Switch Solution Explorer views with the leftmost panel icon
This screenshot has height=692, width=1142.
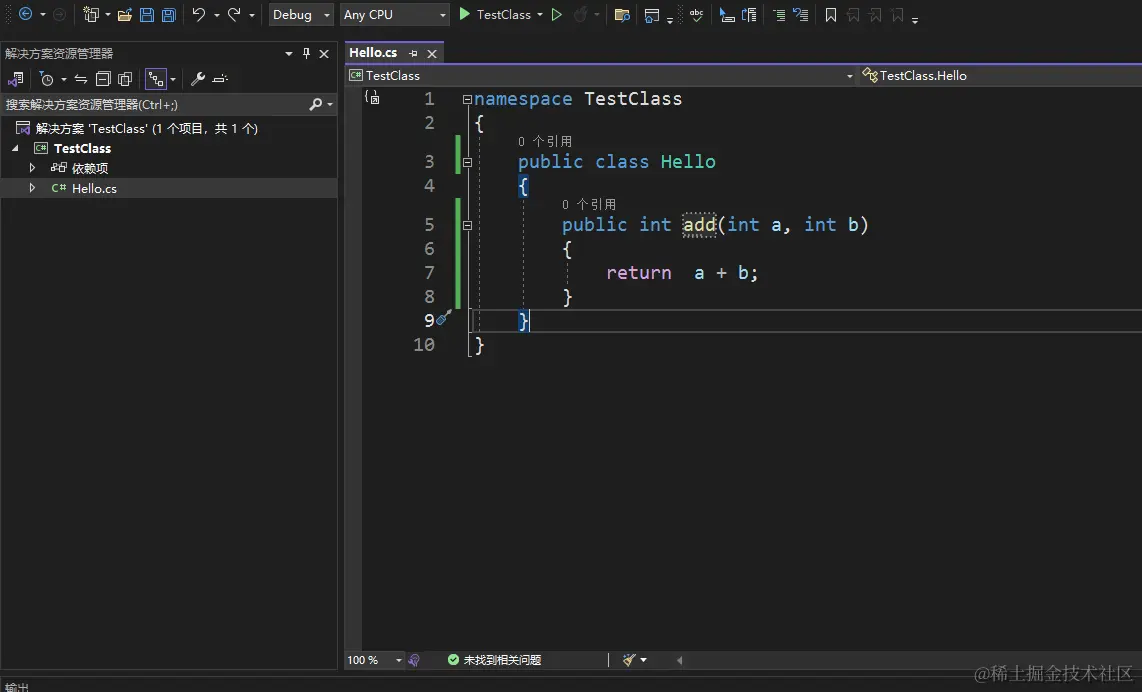15,79
